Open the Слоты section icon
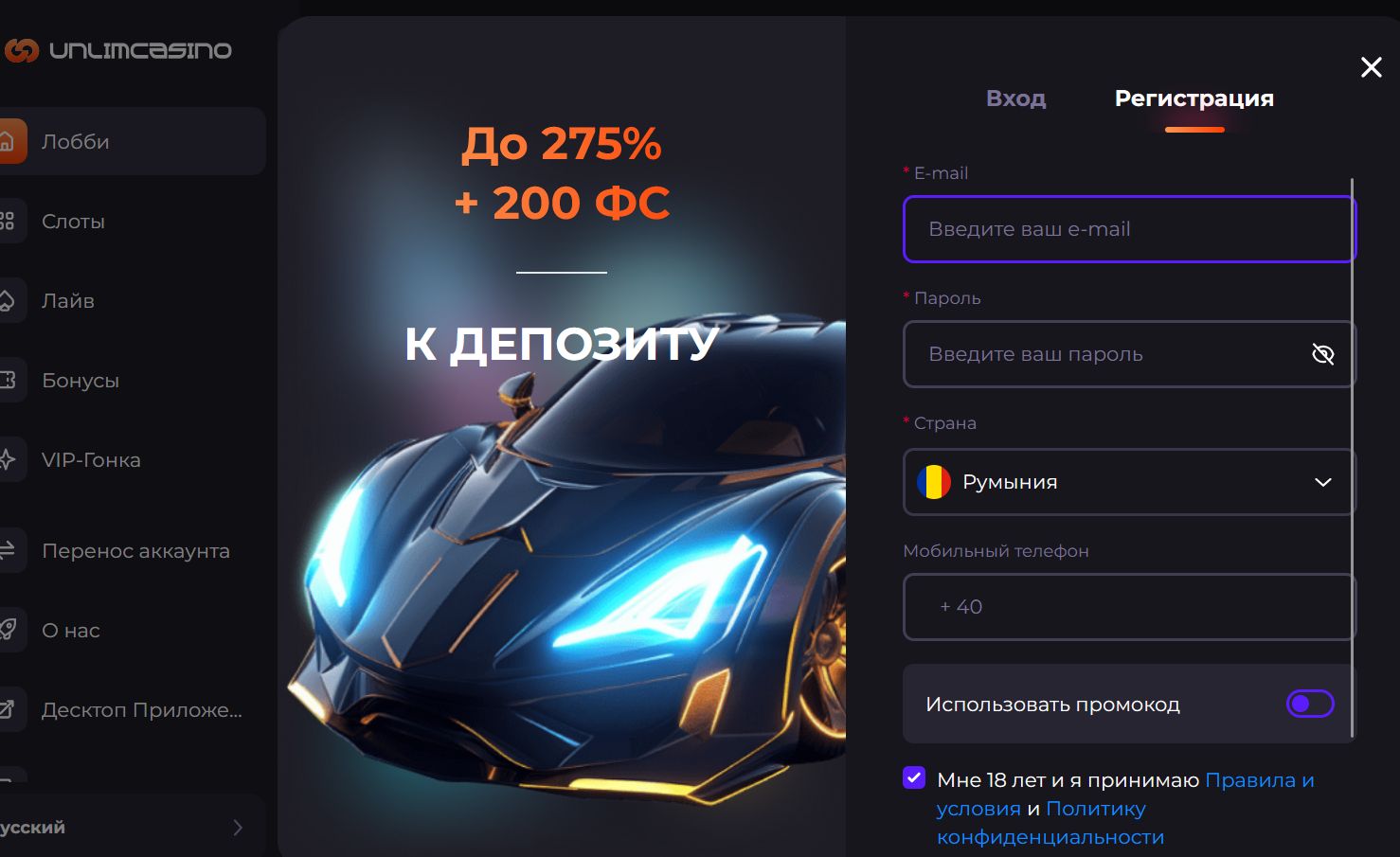Viewport: 1400px width, 857px height. click(9, 221)
